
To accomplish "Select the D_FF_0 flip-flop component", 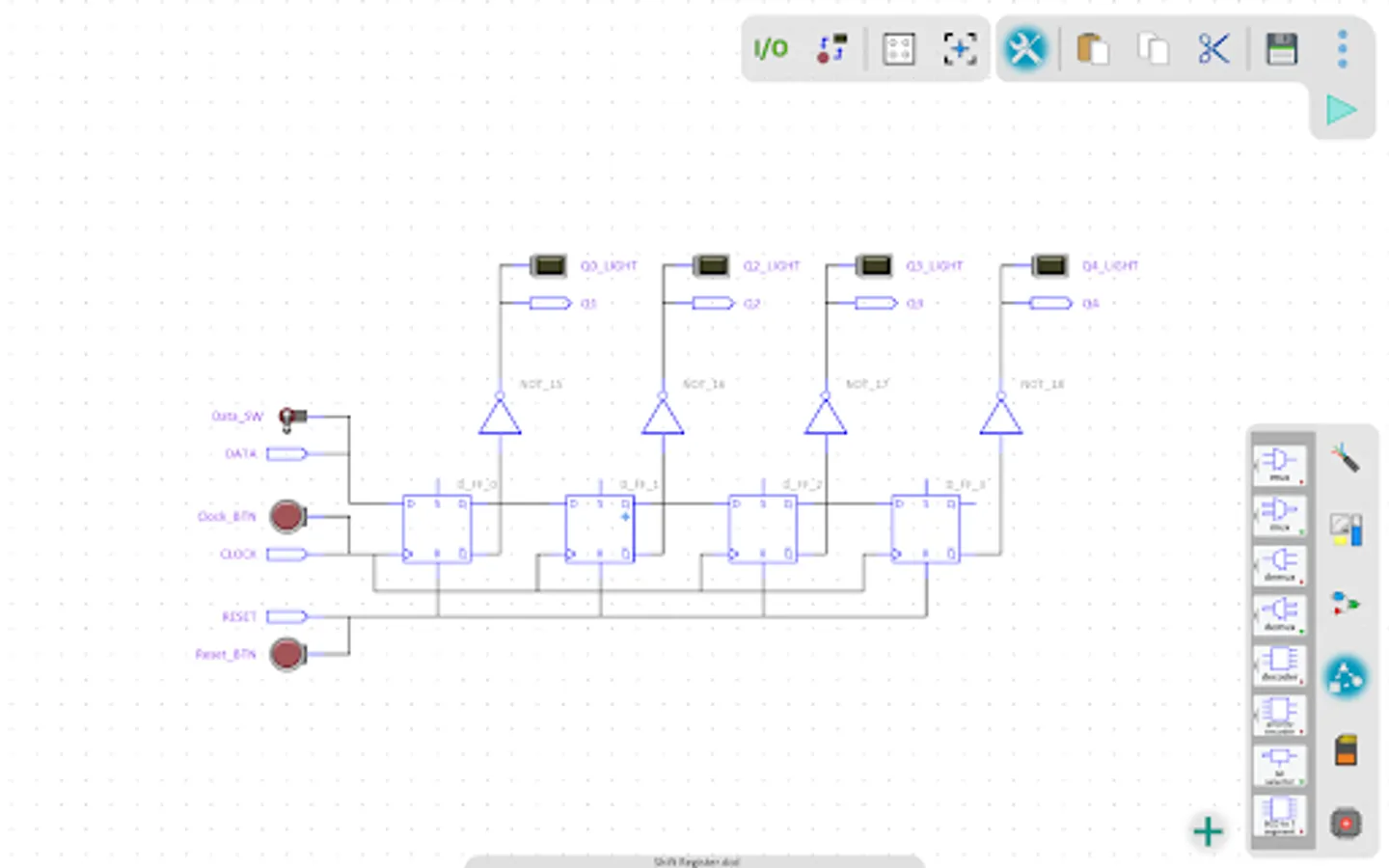I will click(x=437, y=529).
